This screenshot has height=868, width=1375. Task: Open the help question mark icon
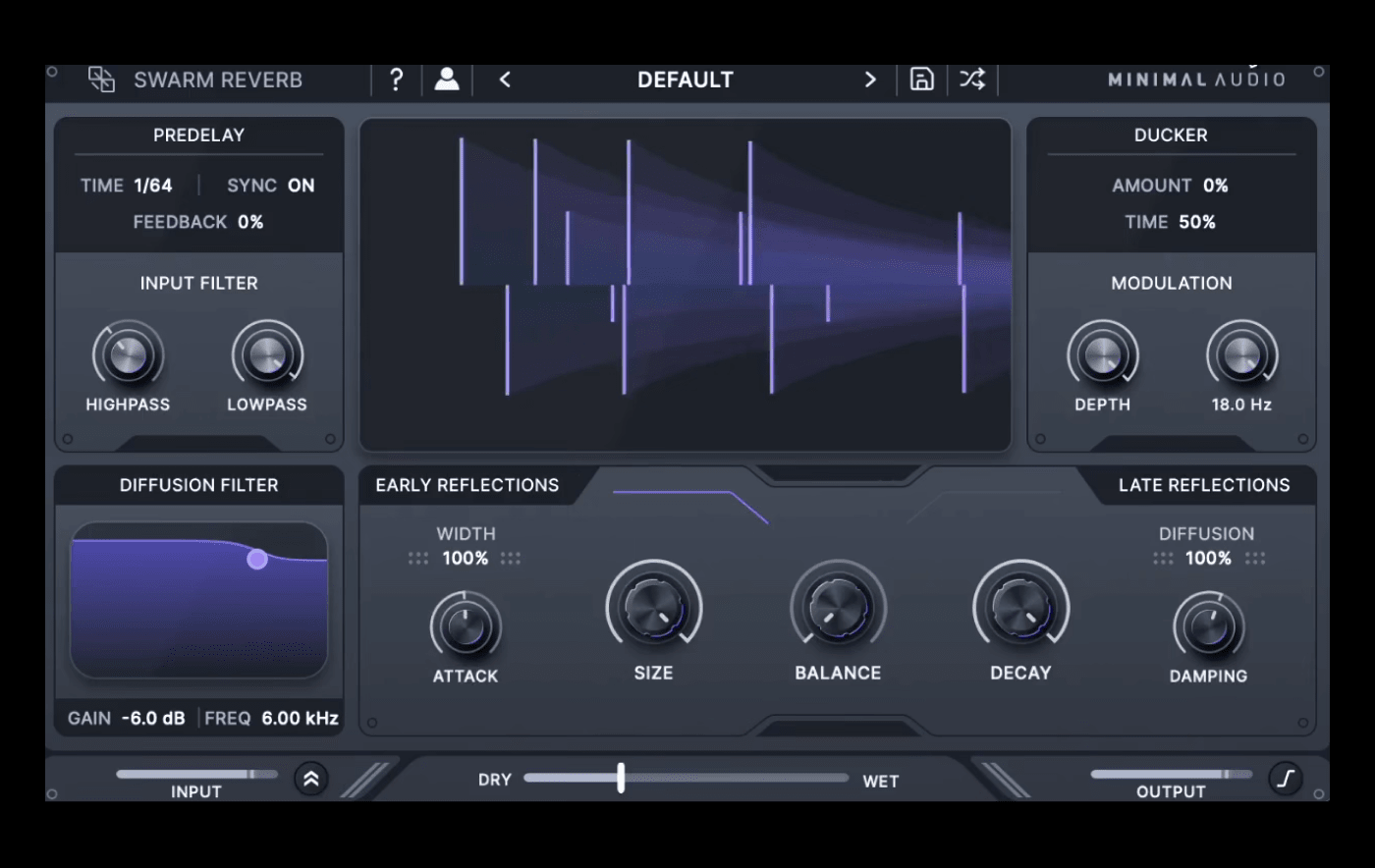tap(396, 80)
